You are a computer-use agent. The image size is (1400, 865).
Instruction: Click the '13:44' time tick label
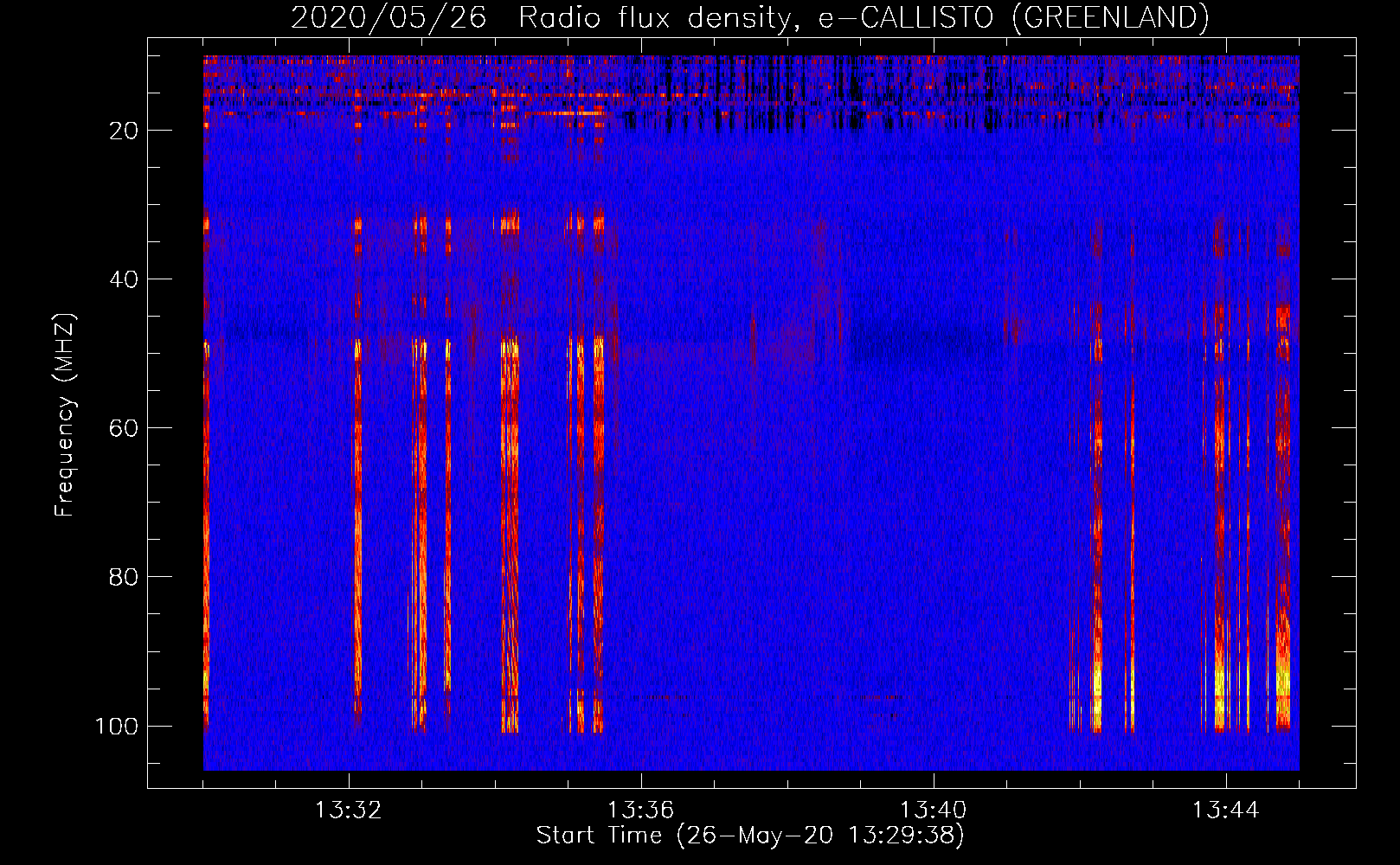[x=1225, y=811]
